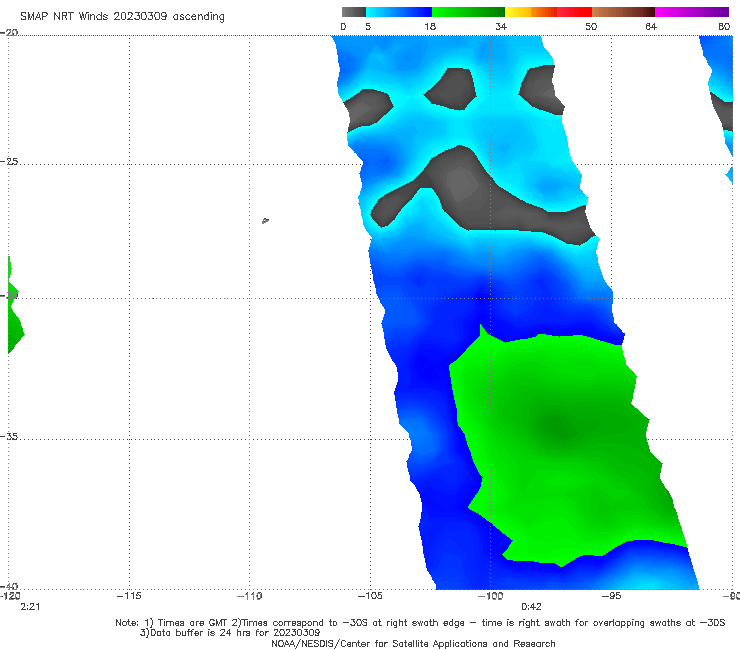
Task: Click the '0:42' swath time label
Action: [531, 607]
